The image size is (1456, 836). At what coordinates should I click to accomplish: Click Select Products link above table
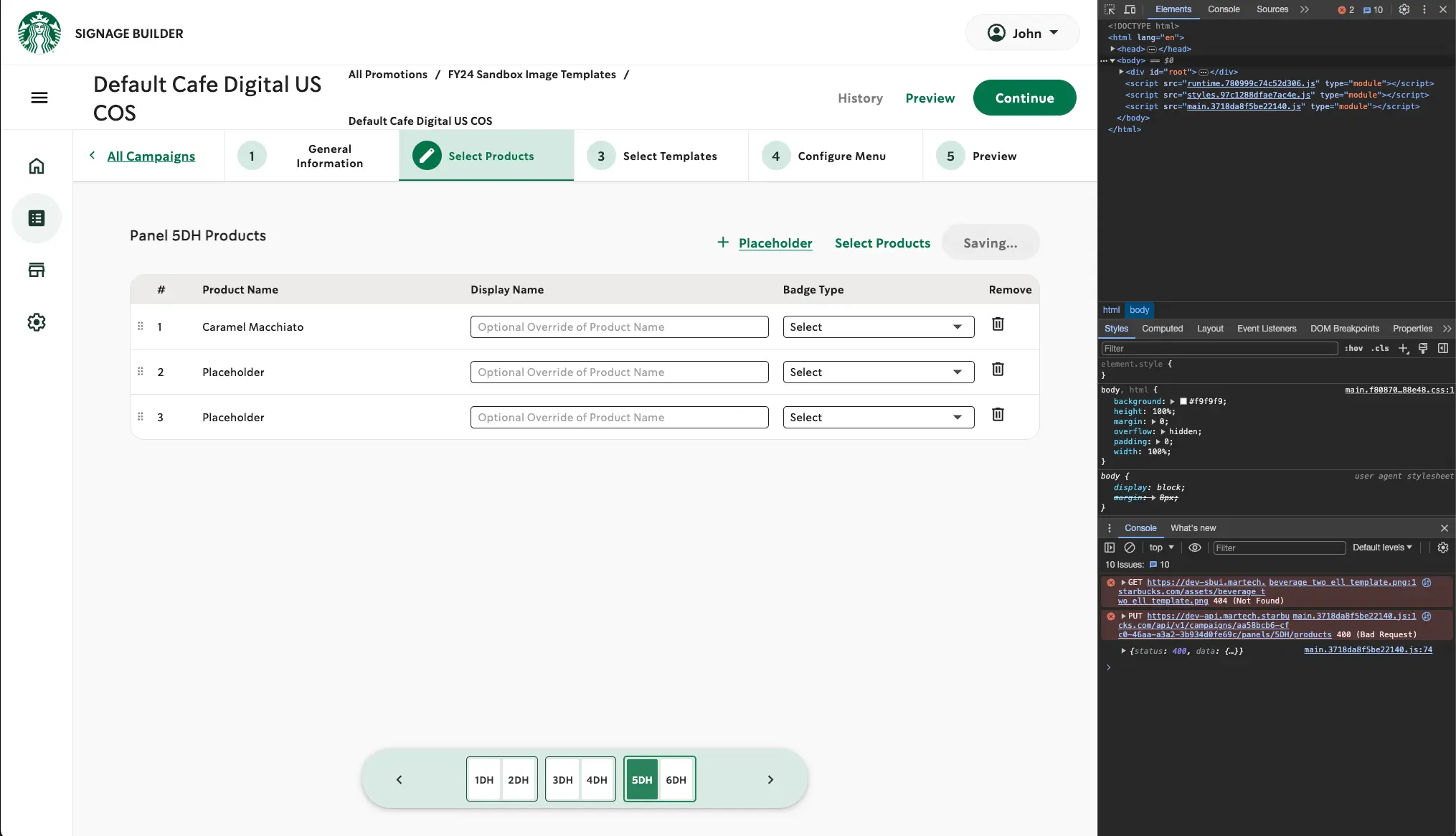pyautogui.click(x=882, y=243)
